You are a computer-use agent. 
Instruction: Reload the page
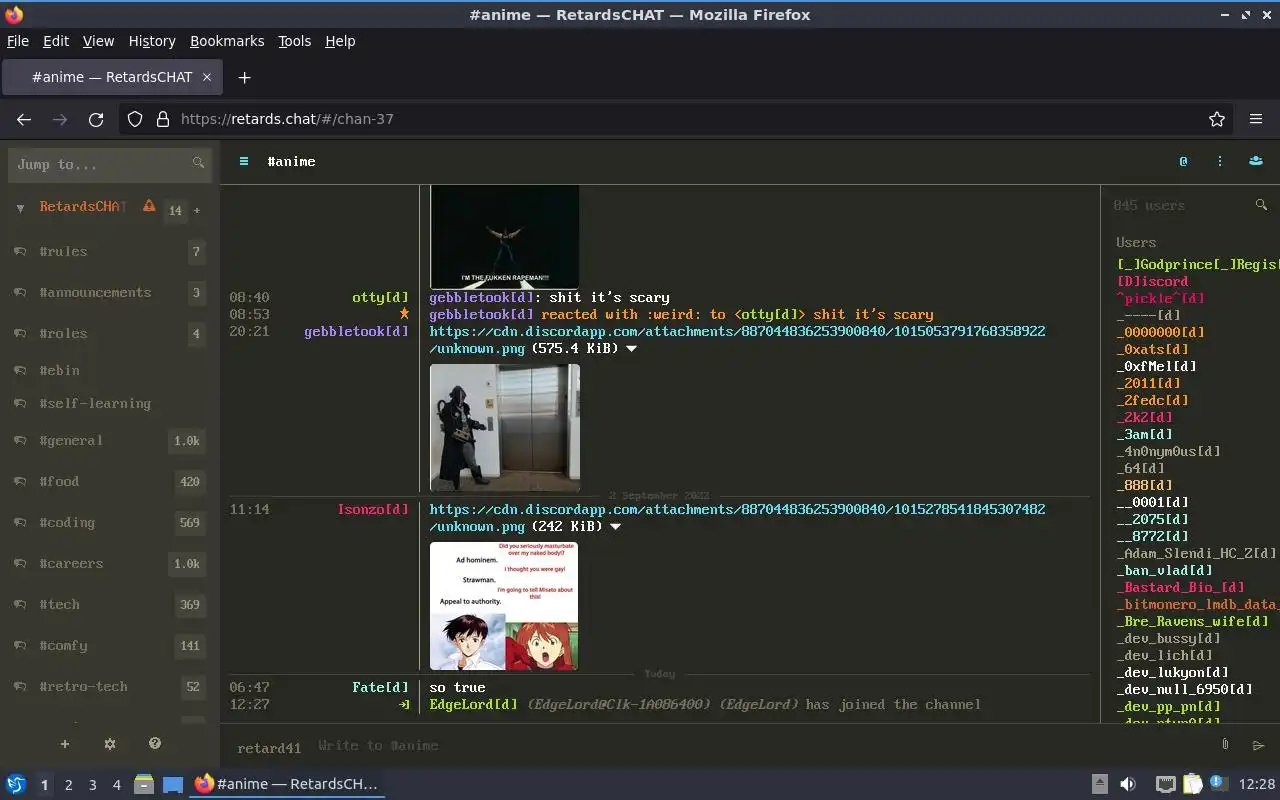pos(96,119)
